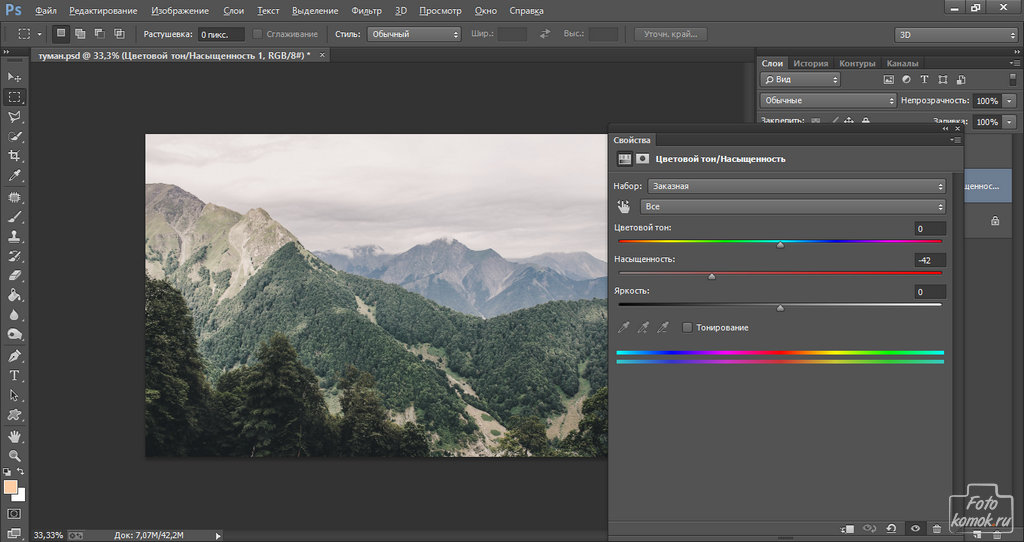
Task: Open the Непрозрачность opacity arrow
Action: (x=1010, y=101)
